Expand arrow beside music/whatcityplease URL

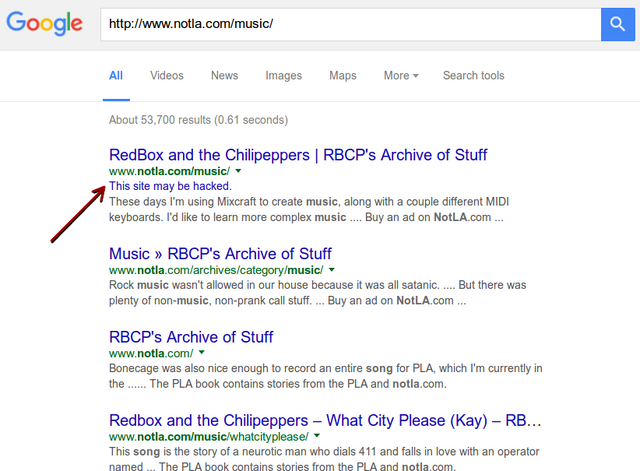317,436
